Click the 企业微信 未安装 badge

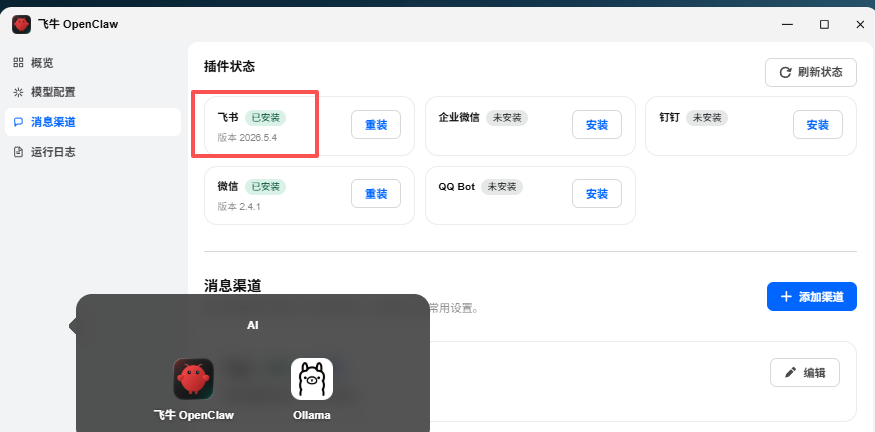click(x=507, y=118)
